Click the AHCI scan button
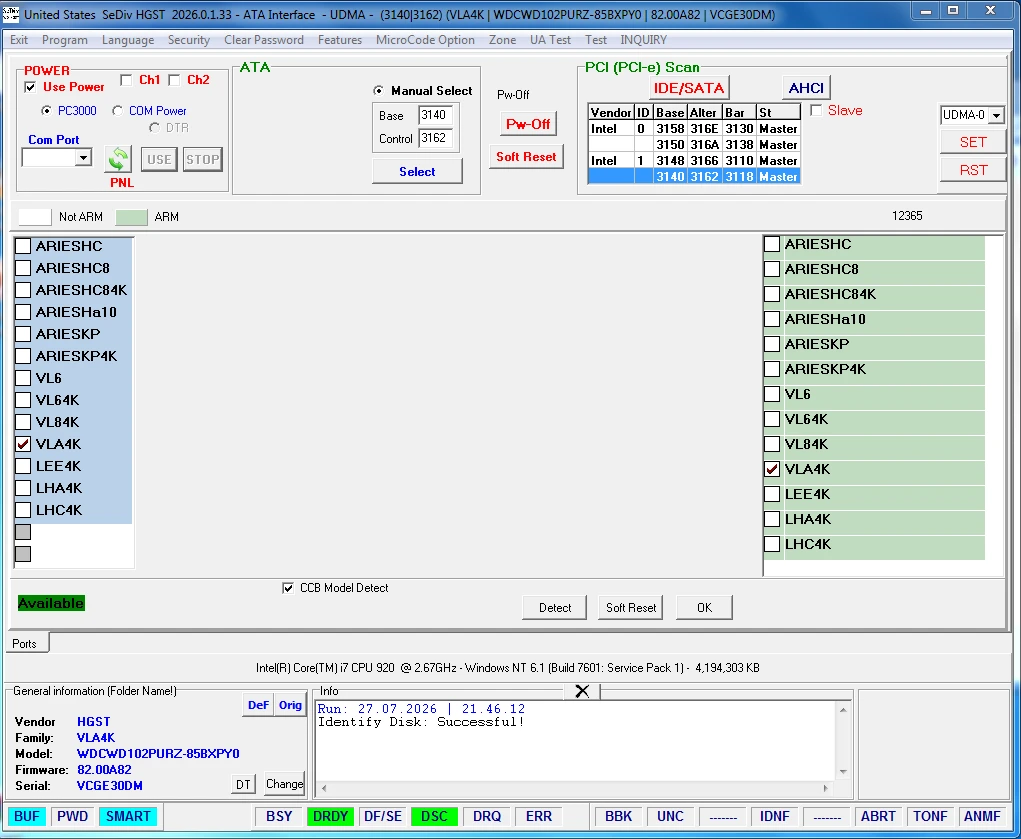The image size is (1021, 839). coord(806,88)
